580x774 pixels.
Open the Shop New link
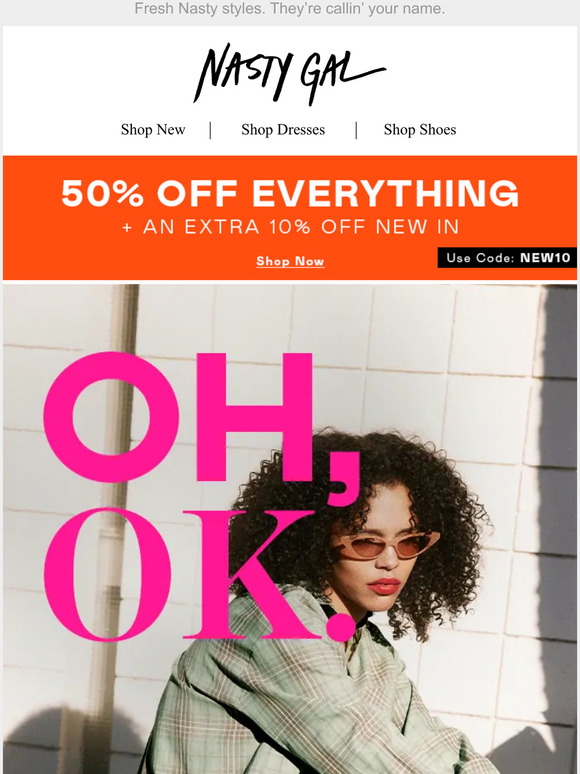tap(153, 130)
